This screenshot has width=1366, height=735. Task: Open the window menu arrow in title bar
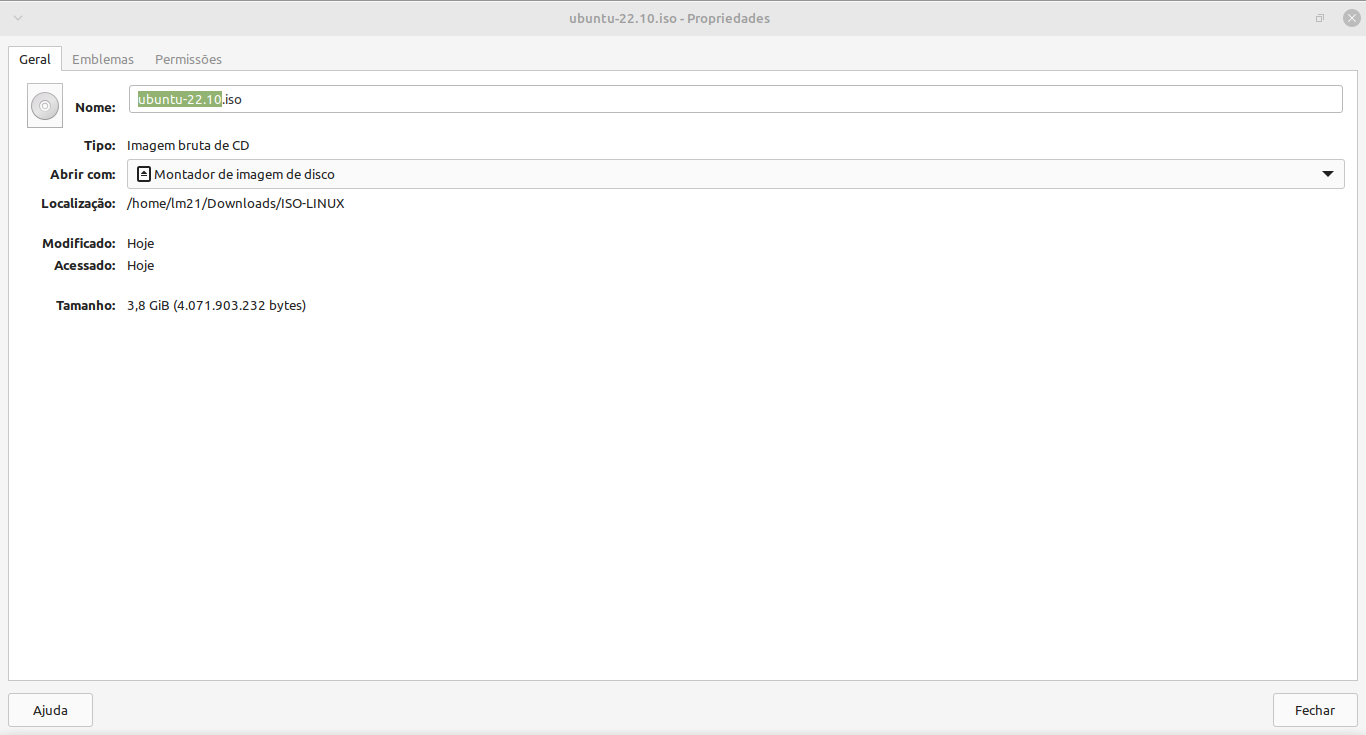click(18, 19)
